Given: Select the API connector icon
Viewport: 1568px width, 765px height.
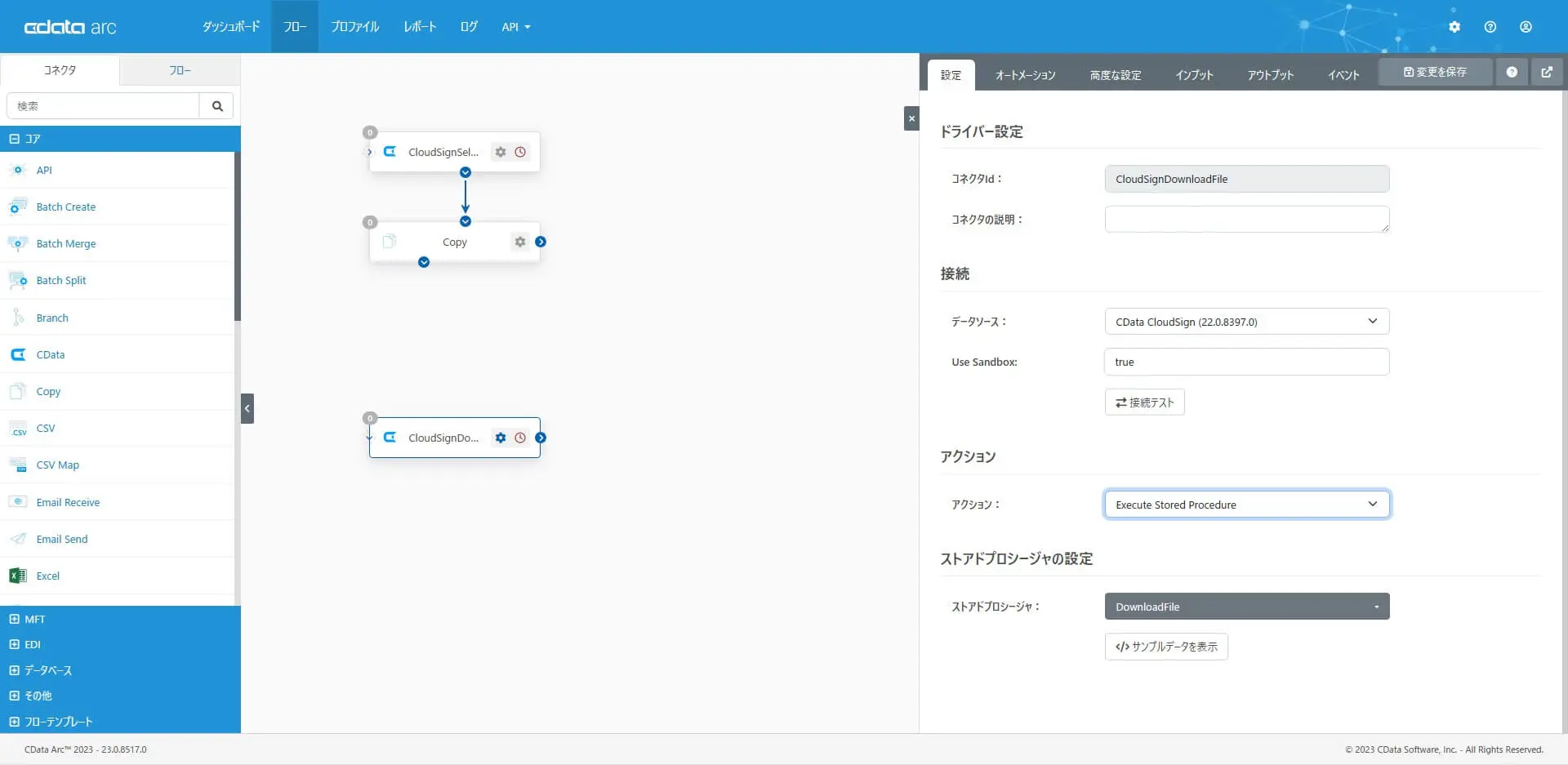Looking at the screenshot, I should (x=17, y=170).
